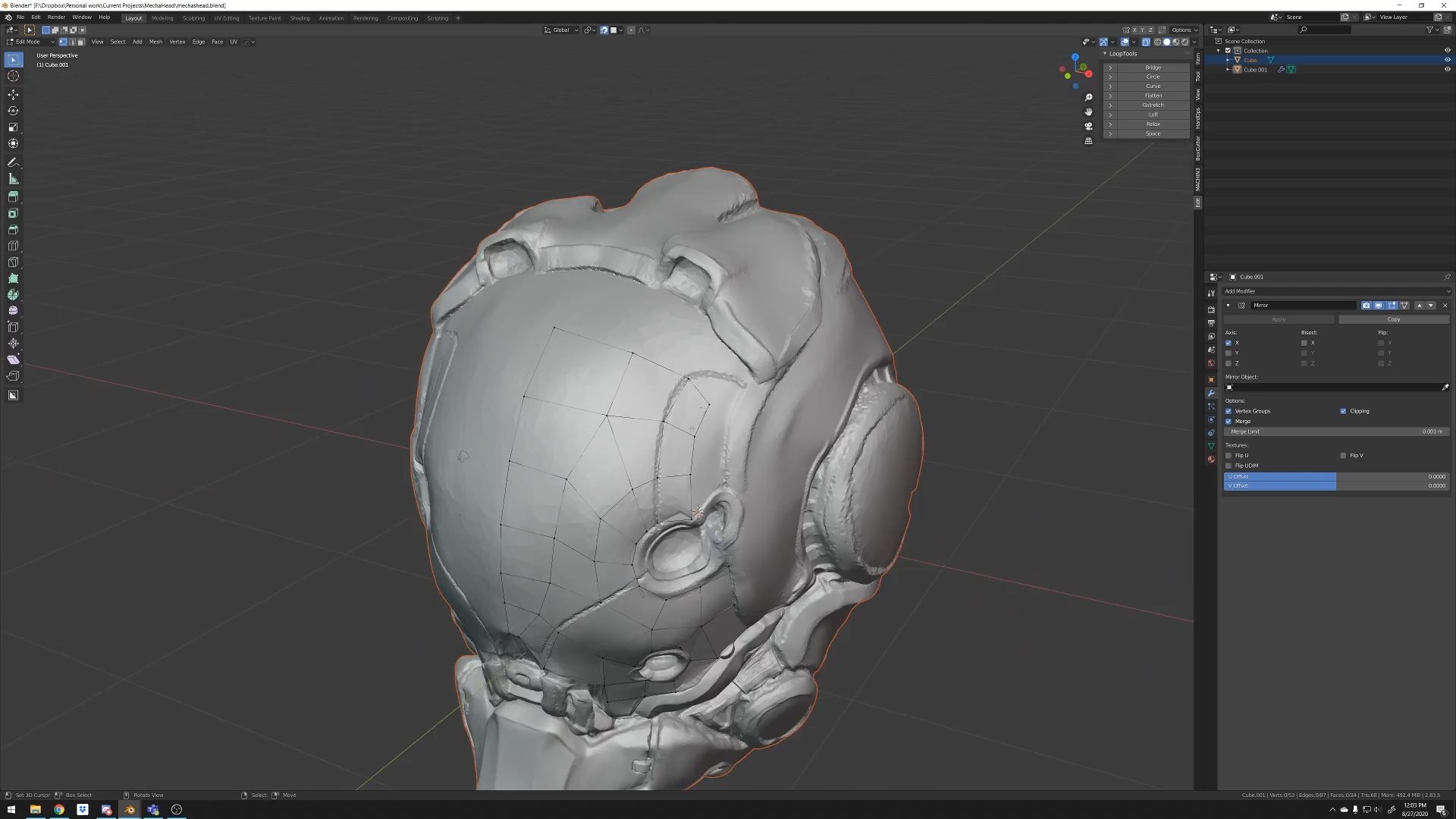
Task: Click the Copy modifier button
Action: (x=1393, y=319)
